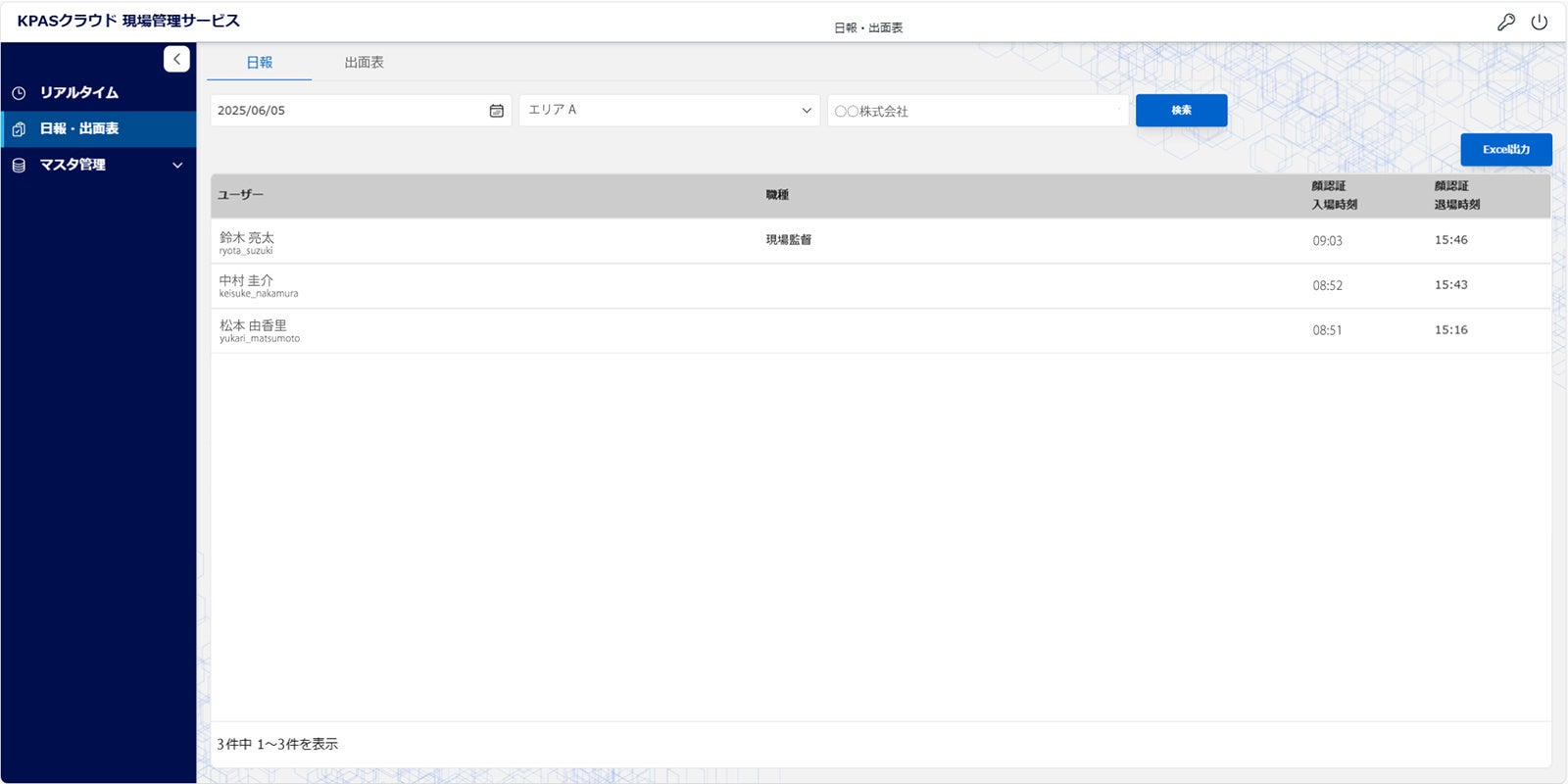Click the power logout icon
1568x784 pixels.
(x=1540, y=22)
